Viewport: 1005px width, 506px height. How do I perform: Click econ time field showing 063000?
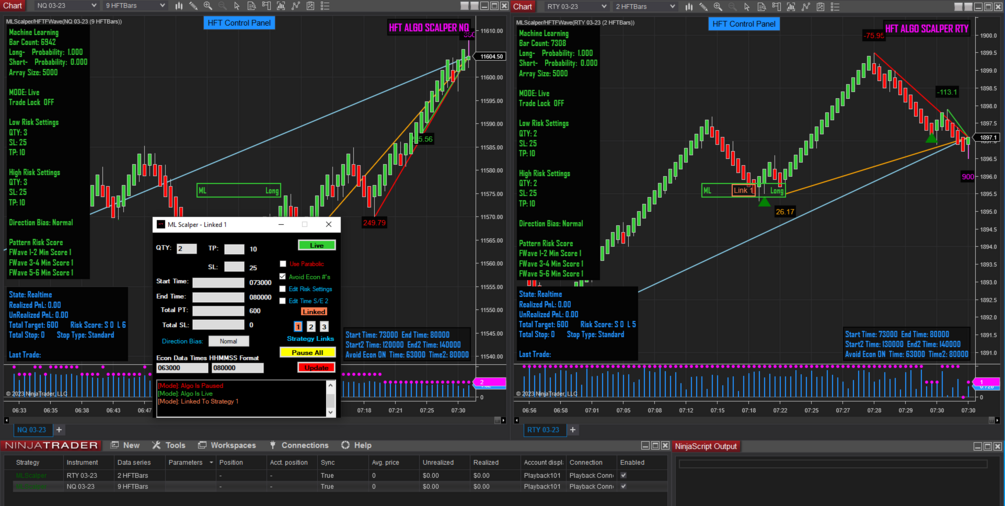[182, 368]
